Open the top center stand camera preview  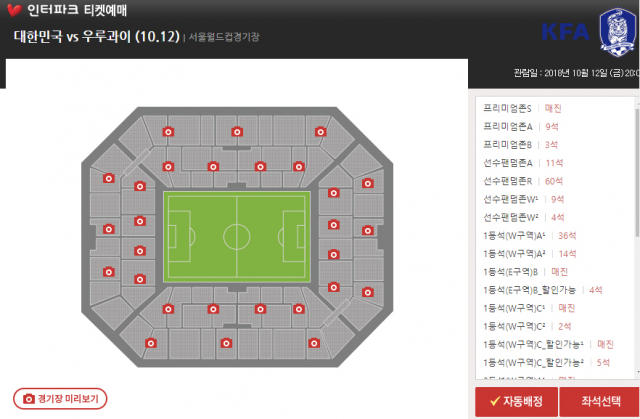(237, 132)
